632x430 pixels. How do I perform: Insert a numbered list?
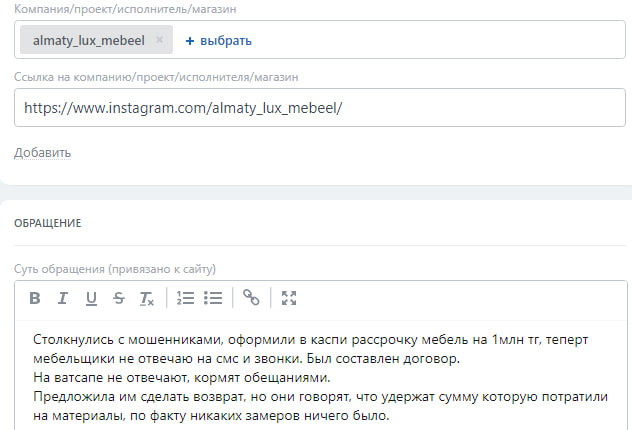(x=184, y=298)
